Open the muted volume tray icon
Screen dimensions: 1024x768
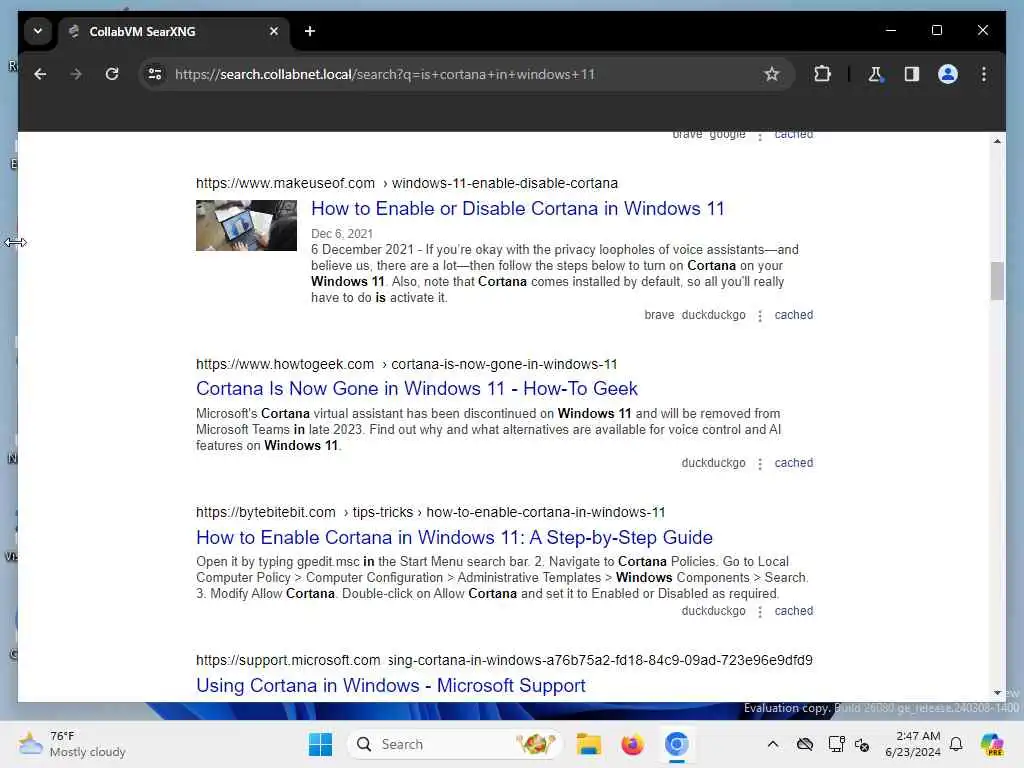click(862, 744)
